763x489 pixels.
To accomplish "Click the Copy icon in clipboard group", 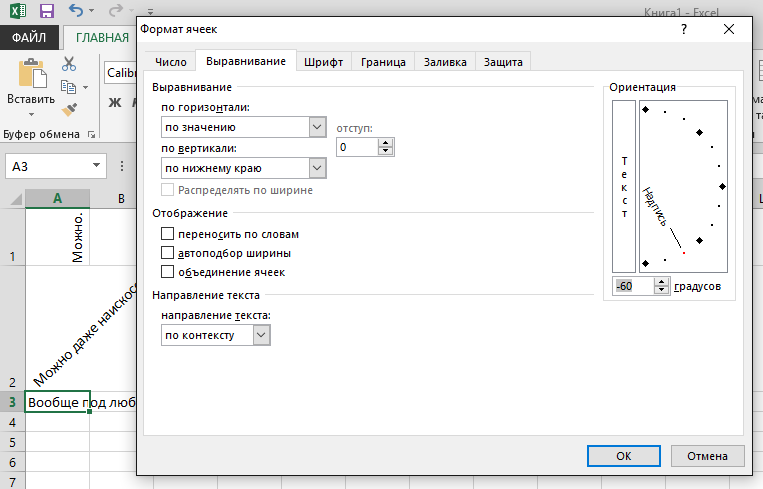I will [69, 87].
